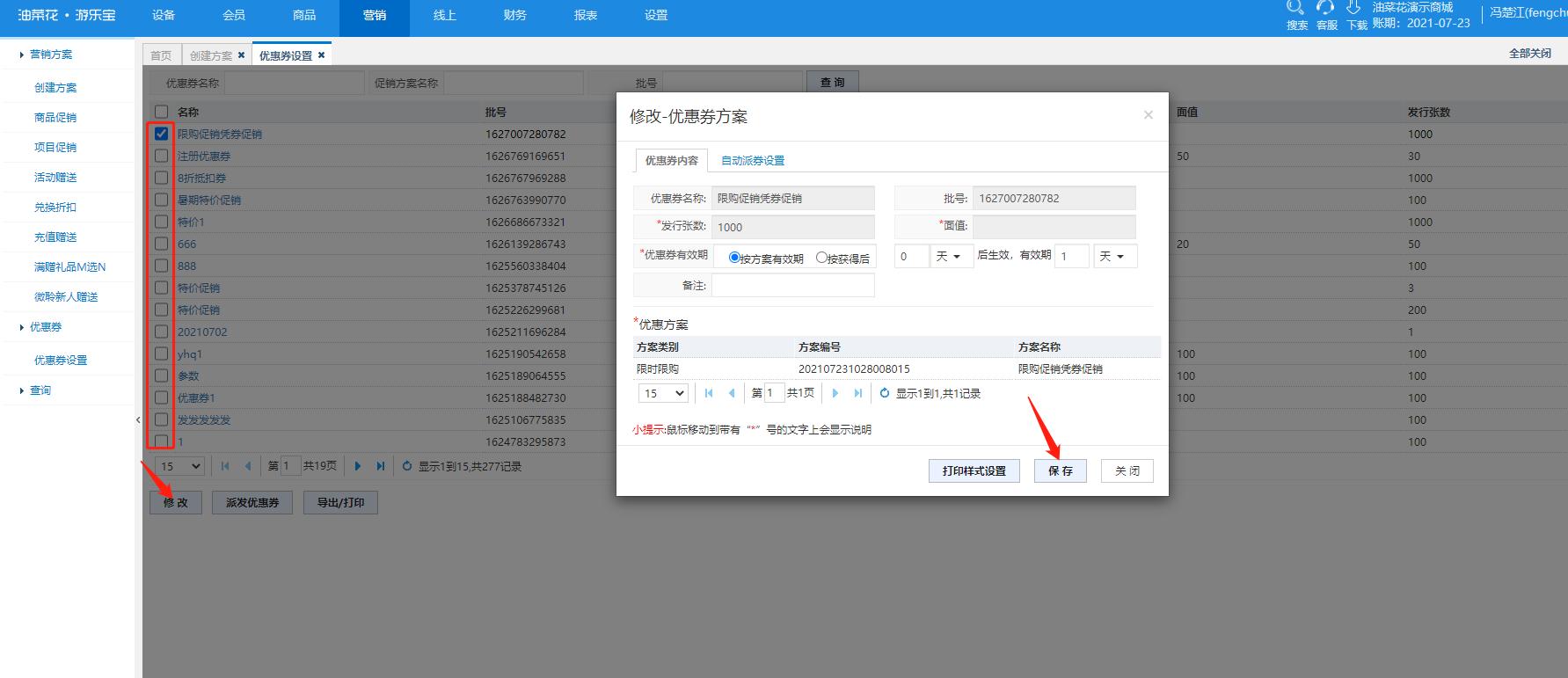1568x678 pixels.
Task: Open the 财务 top menu
Action: click(515, 15)
